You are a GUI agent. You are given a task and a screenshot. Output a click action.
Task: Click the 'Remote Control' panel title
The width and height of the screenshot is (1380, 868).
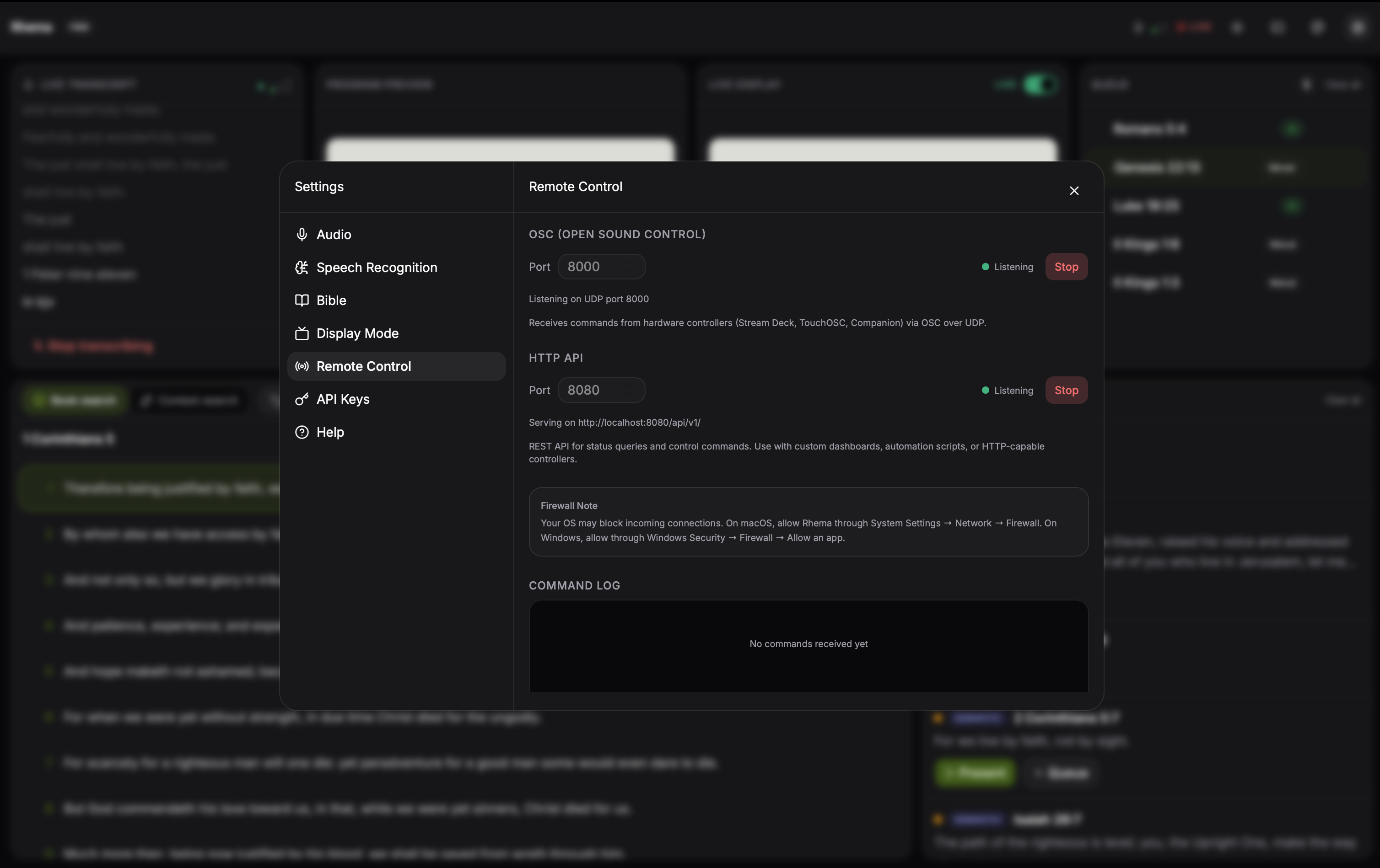pyautogui.click(x=576, y=187)
